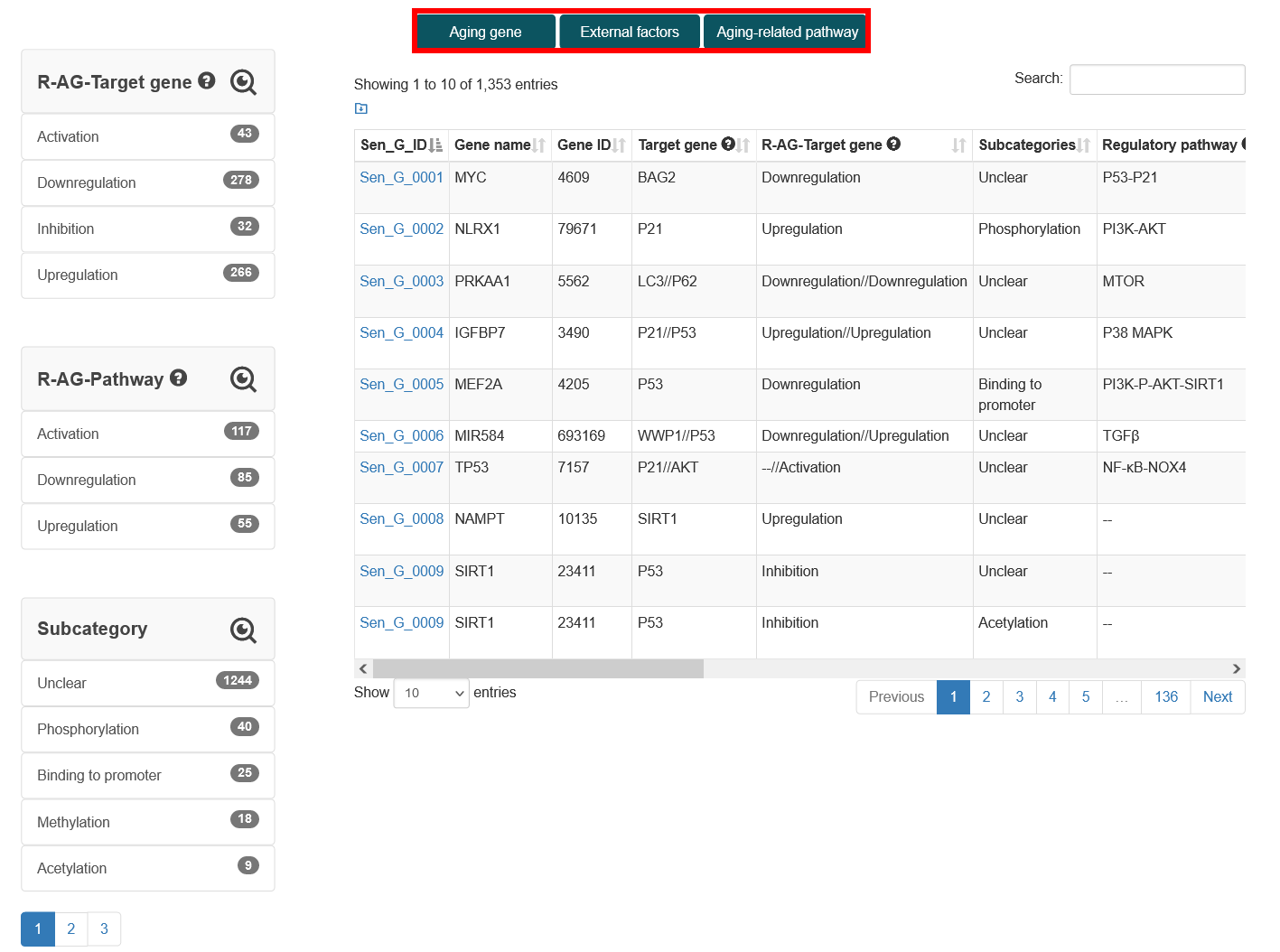
Task: Switch to the External factors tab
Action: pos(630,32)
